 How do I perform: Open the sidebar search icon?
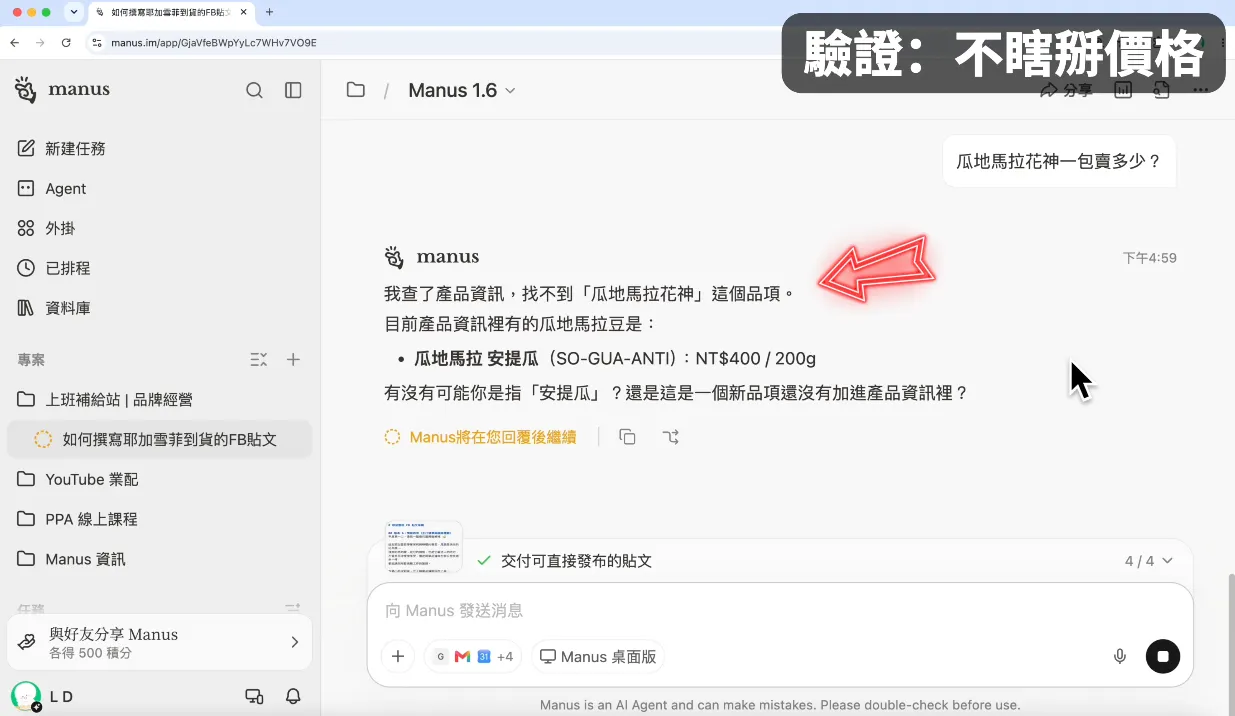coord(255,90)
